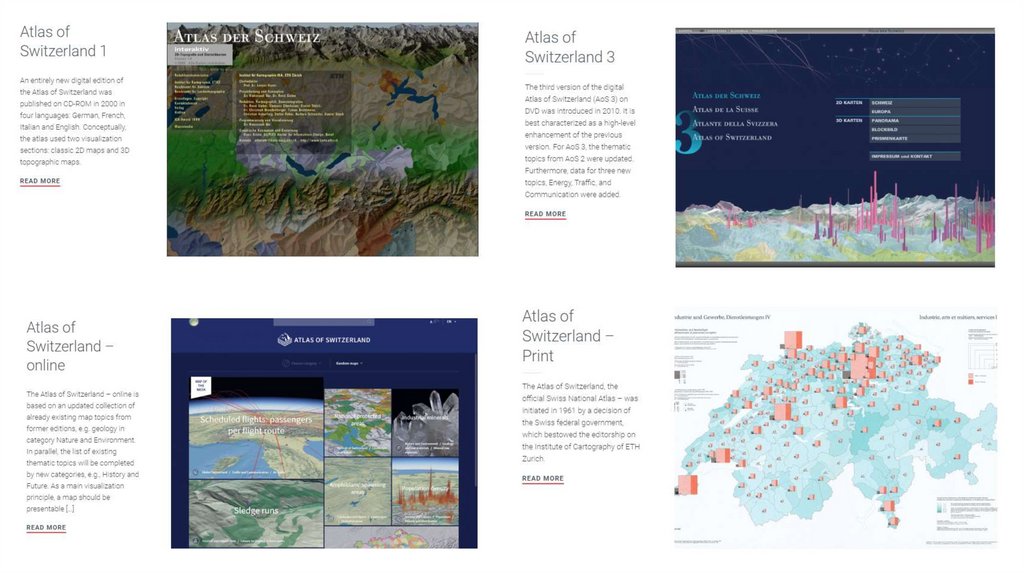The image size is (1024, 574).
Task: Click 'Read More' under Atlas of Switzerland – Print
Action: [542, 478]
